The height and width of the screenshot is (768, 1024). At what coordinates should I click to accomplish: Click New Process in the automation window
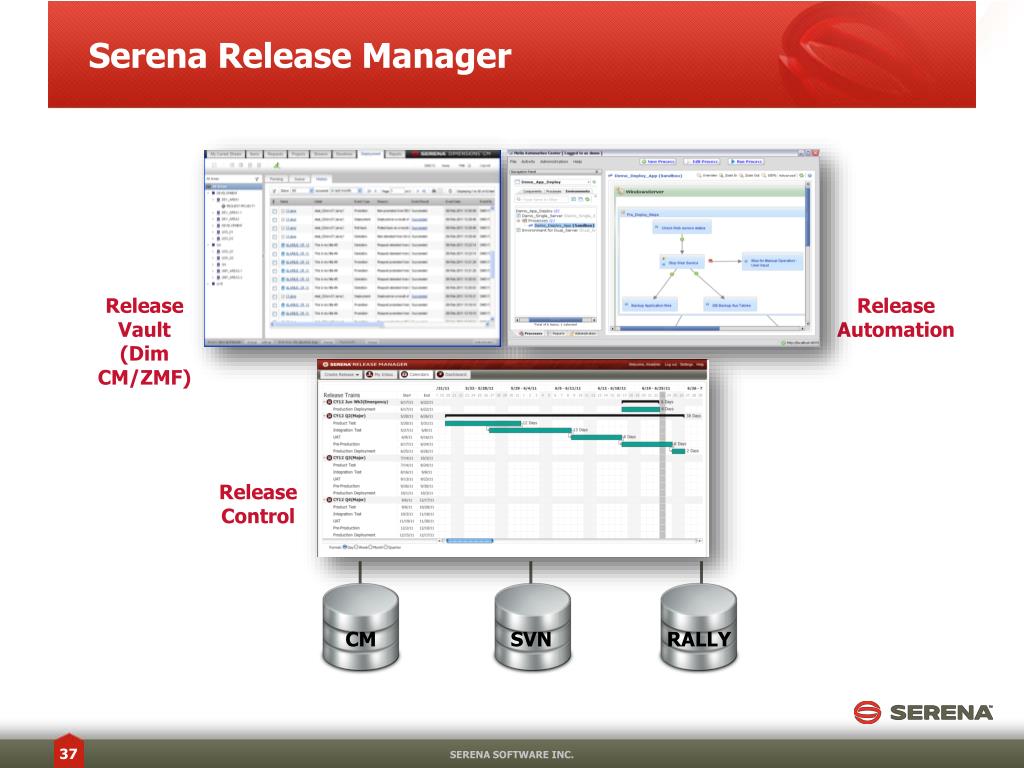[x=658, y=161]
